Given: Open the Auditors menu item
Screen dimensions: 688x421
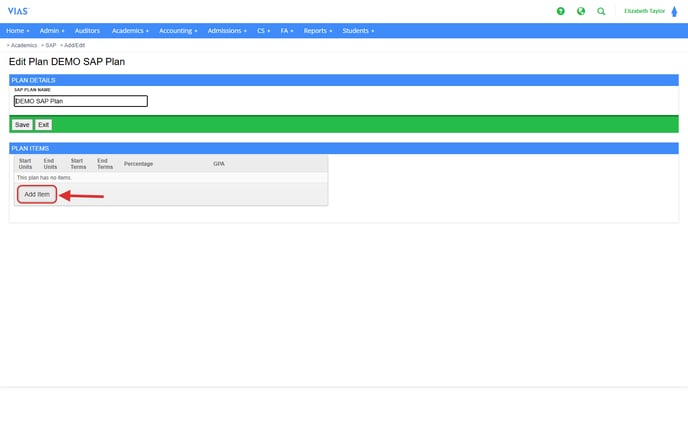Looking at the screenshot, I should pyautogui.click(x=87, y=31).
